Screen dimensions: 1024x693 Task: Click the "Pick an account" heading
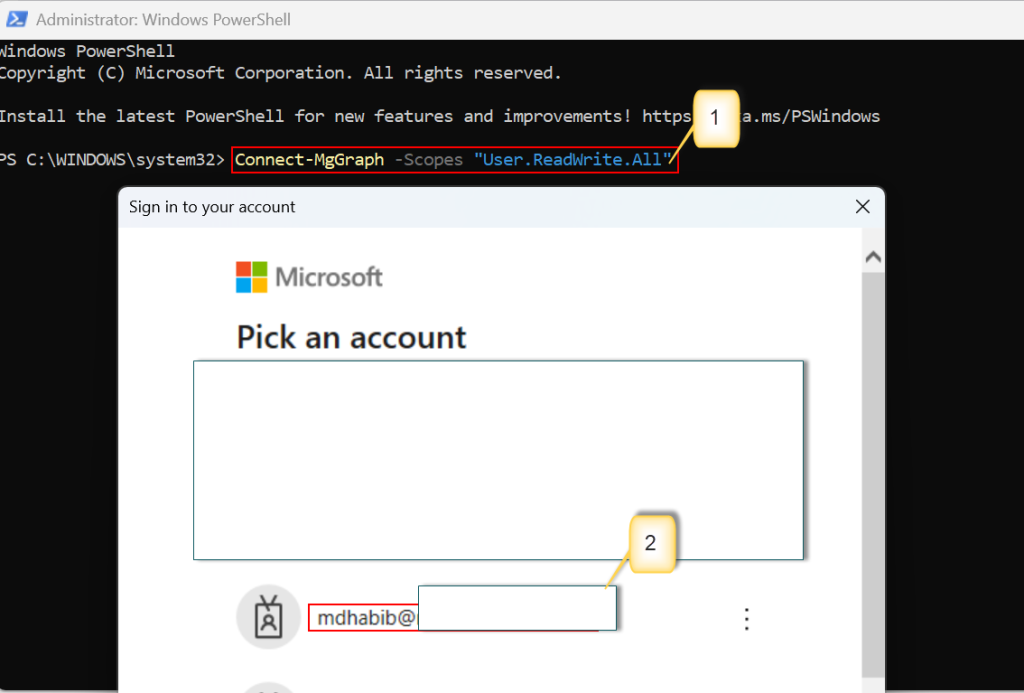(x=351, y=337)
